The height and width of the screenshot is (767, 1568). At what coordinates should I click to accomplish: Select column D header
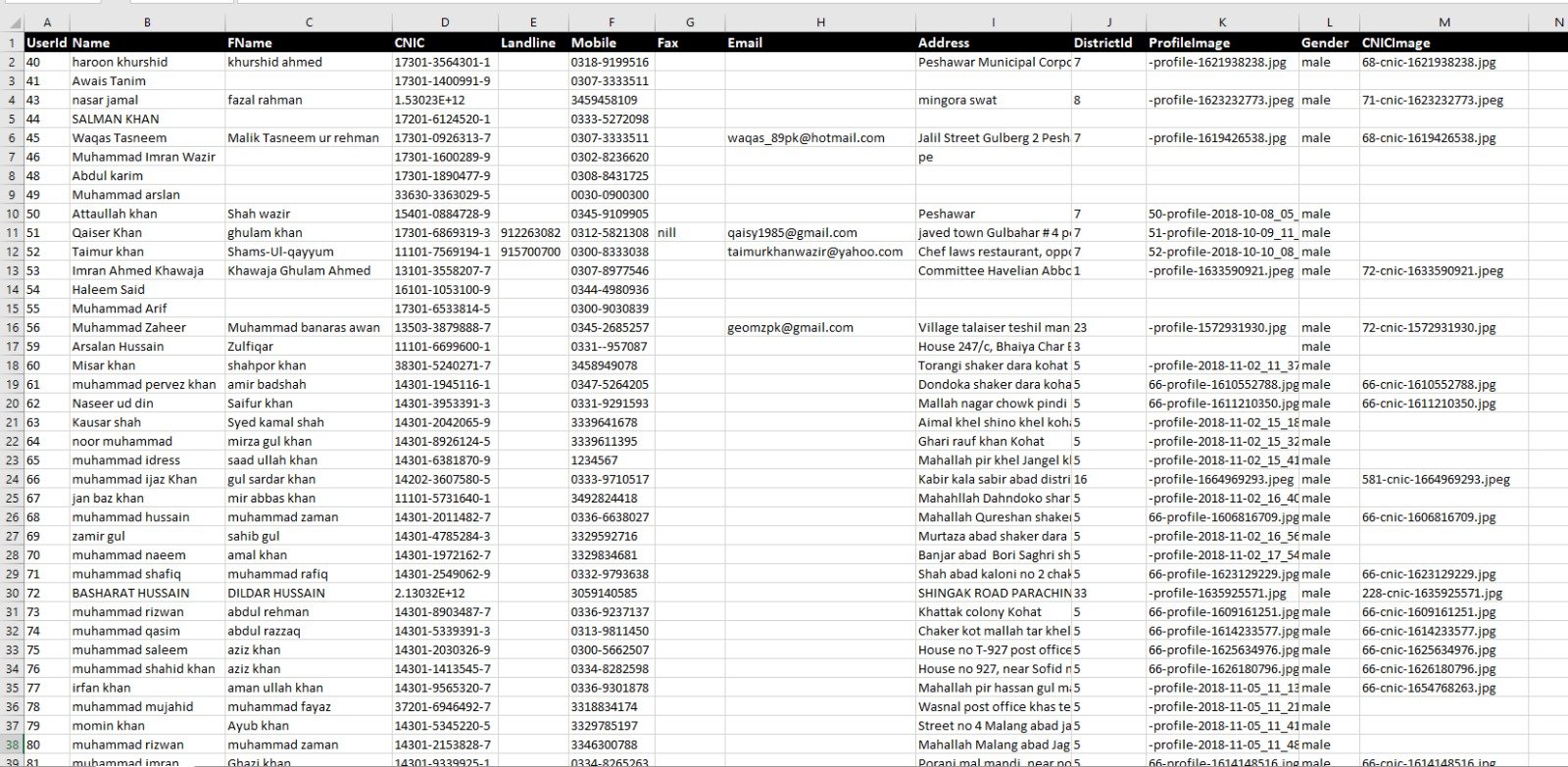pyautogui.click(x=444, y=23)
